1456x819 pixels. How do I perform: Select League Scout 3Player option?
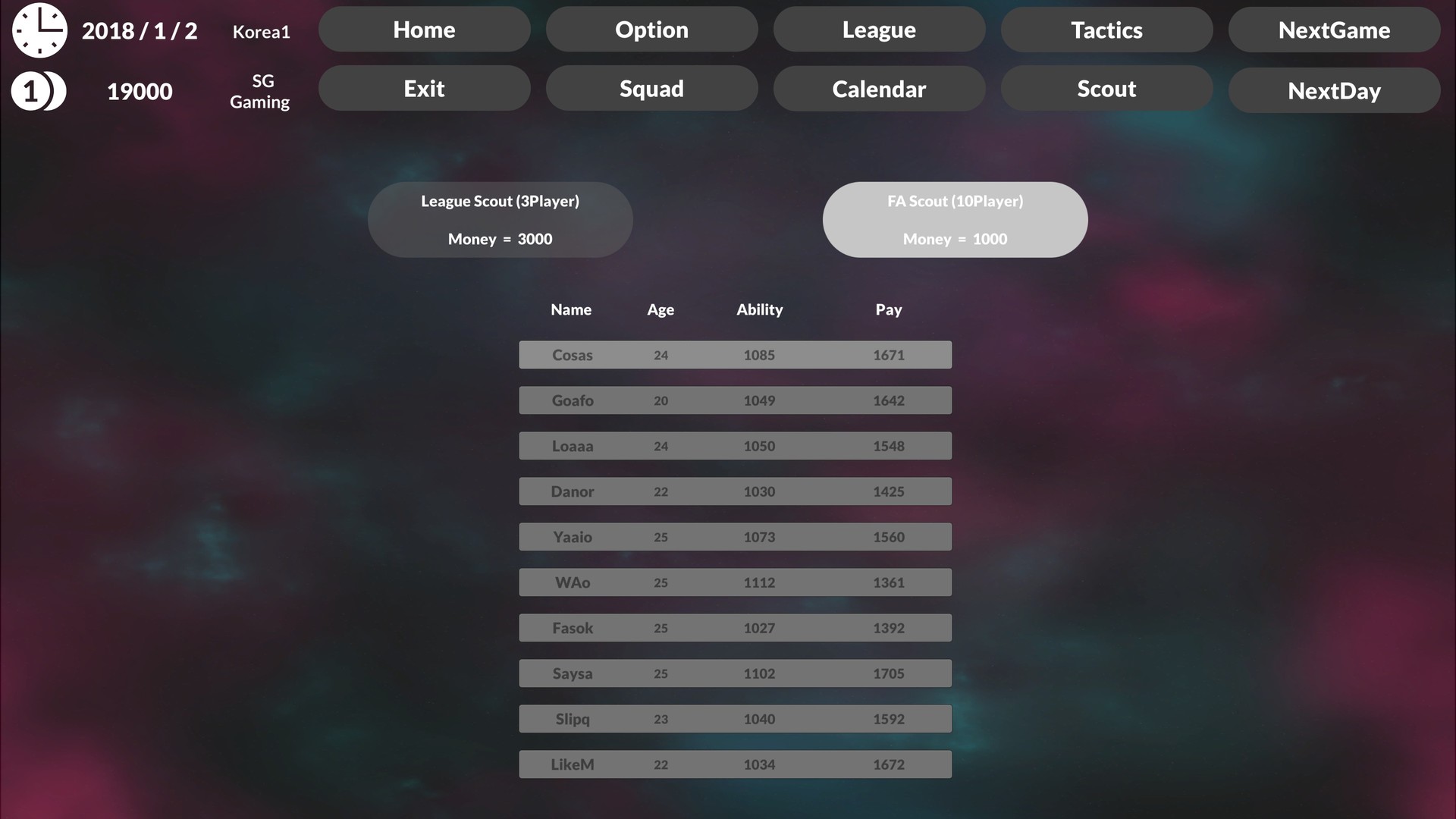click(500, 219)
